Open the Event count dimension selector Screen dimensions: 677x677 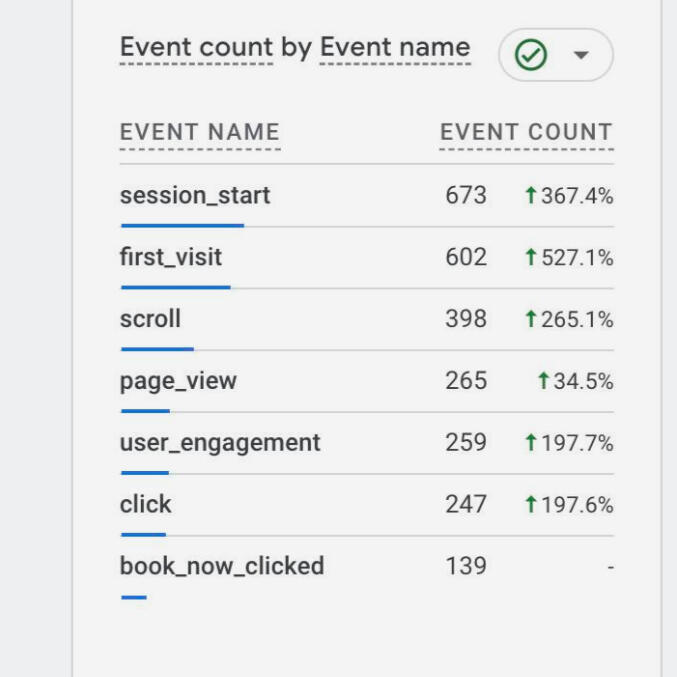(196, 47)
